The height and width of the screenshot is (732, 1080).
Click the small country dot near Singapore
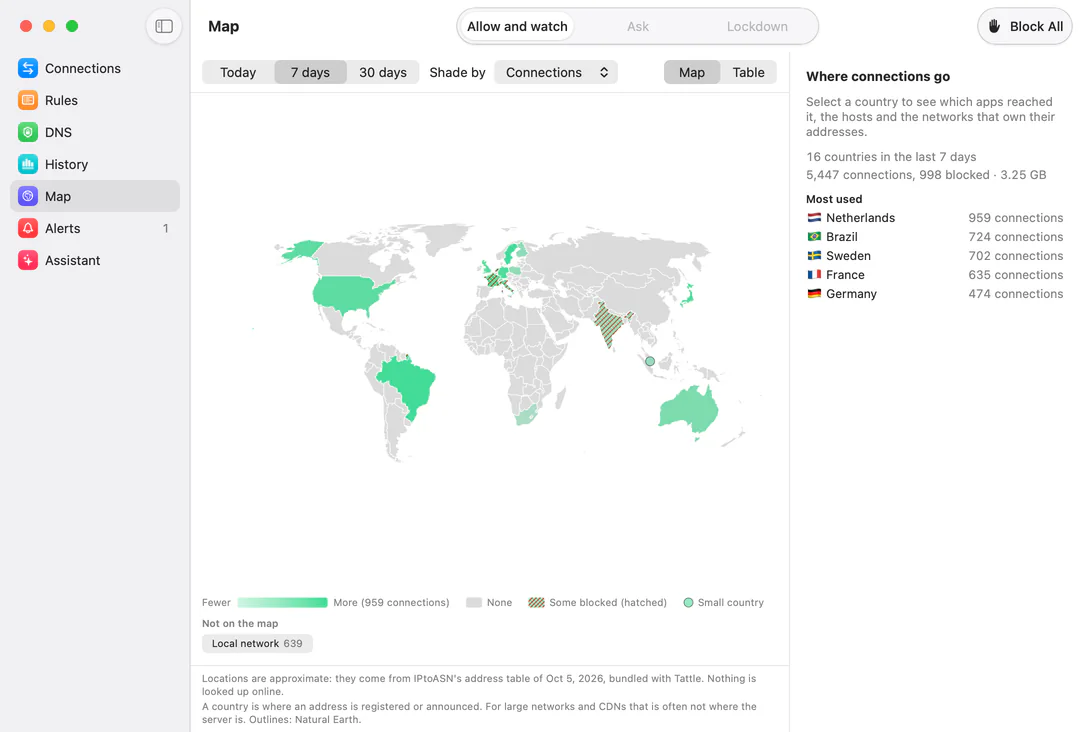click(650, 361)
